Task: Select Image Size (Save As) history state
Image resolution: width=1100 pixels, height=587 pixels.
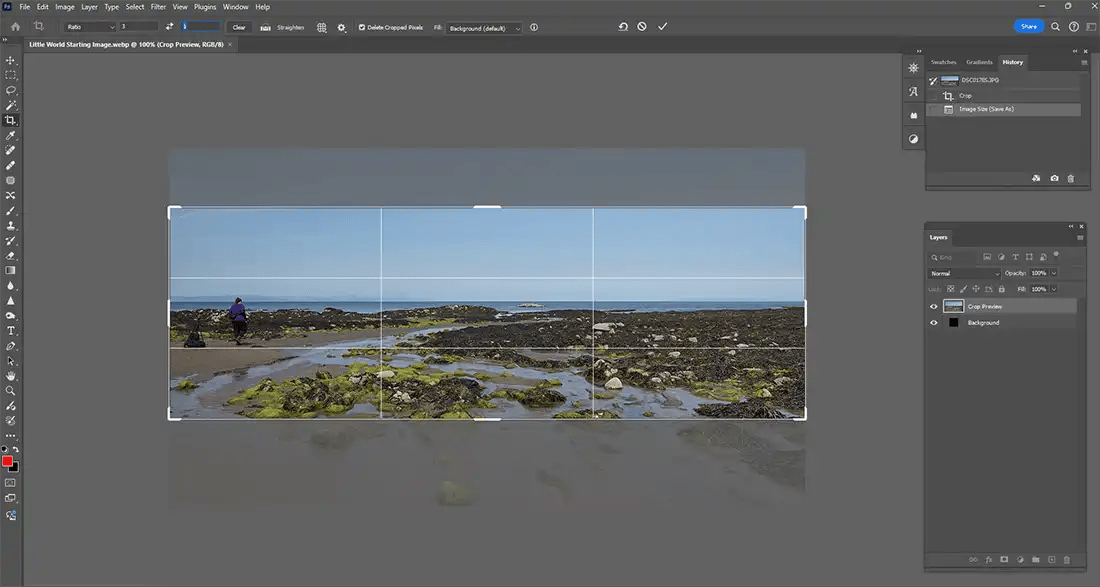Action: coord(1003,109)
